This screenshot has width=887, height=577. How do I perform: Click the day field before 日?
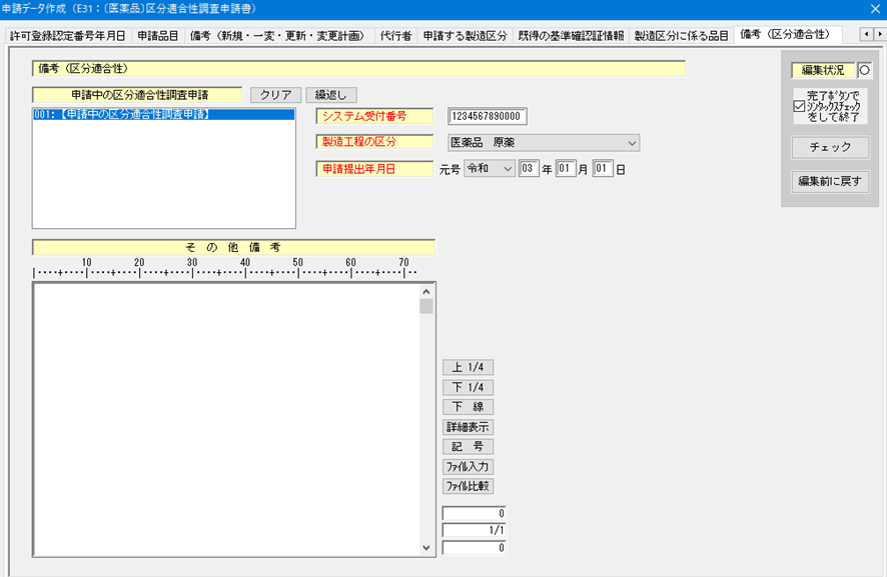click(602, 169)
